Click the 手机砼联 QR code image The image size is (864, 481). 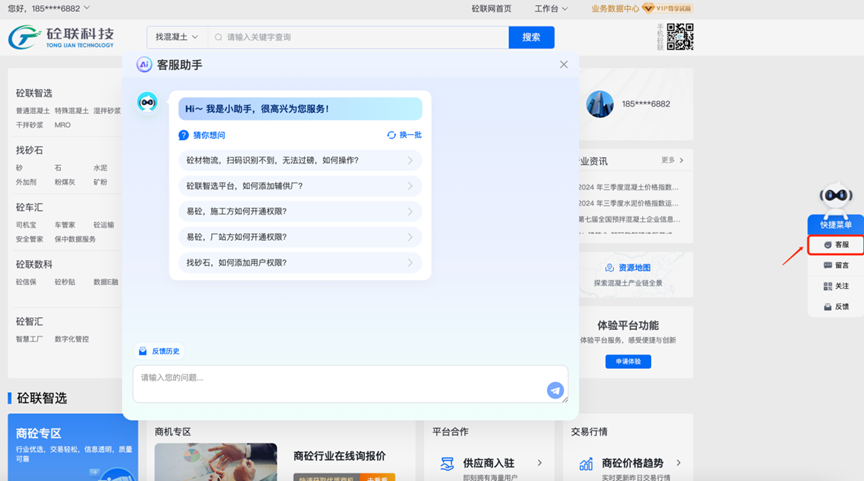point(680,37)
